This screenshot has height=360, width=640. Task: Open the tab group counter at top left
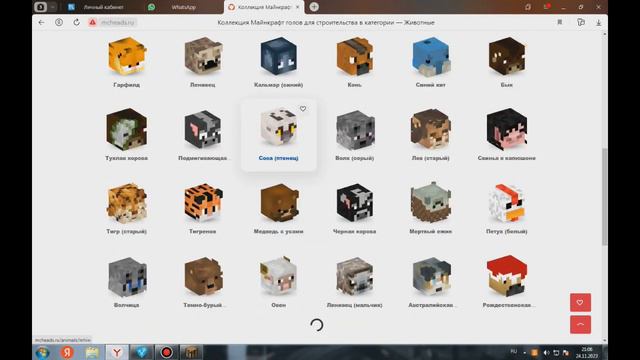coord(40,7)
